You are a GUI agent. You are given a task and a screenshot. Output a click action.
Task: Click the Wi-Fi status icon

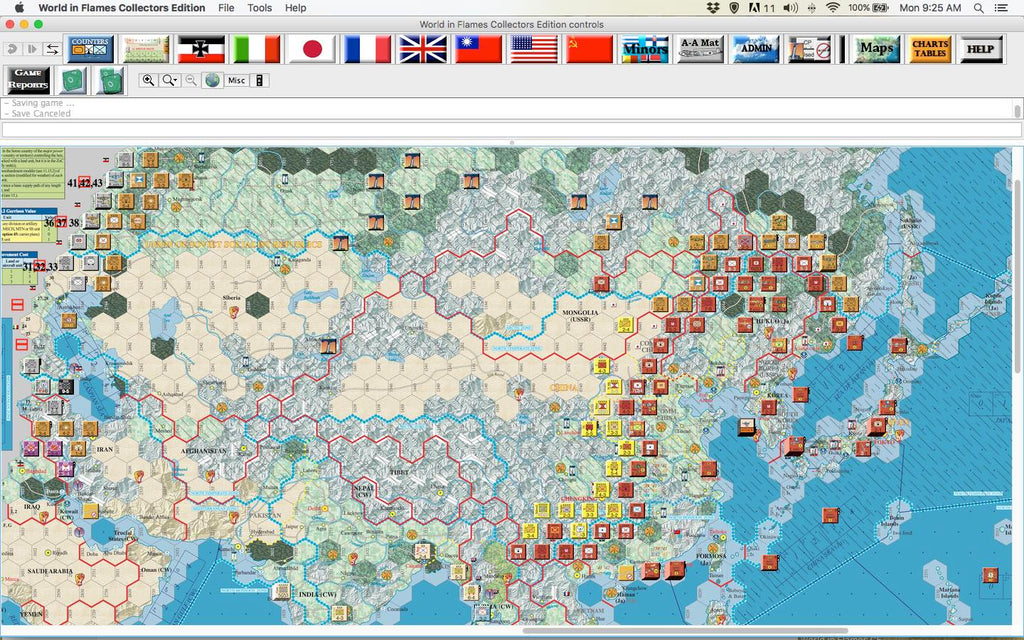coord(832,8)
